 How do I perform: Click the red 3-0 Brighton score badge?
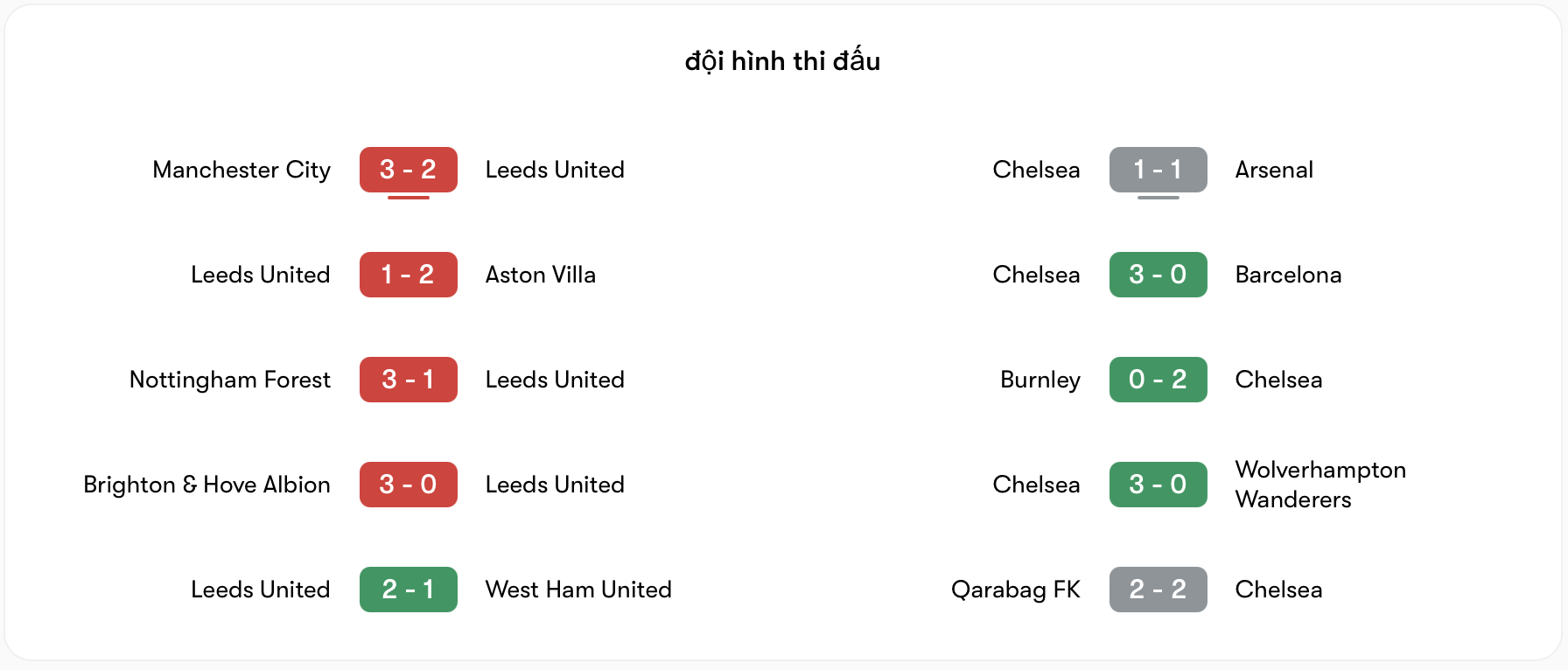tap(408, 485)
